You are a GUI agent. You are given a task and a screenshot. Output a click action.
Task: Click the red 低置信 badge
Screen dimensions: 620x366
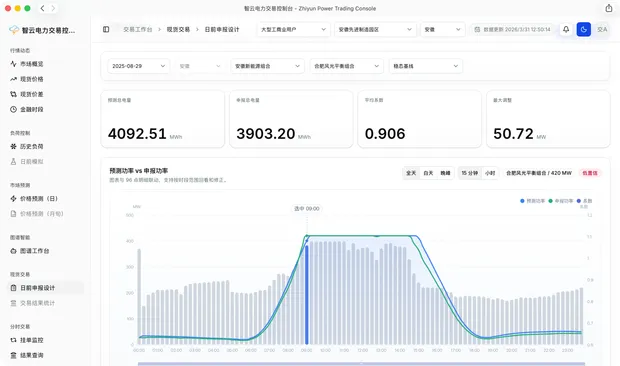pyautogui.click(x=590, y=173)
